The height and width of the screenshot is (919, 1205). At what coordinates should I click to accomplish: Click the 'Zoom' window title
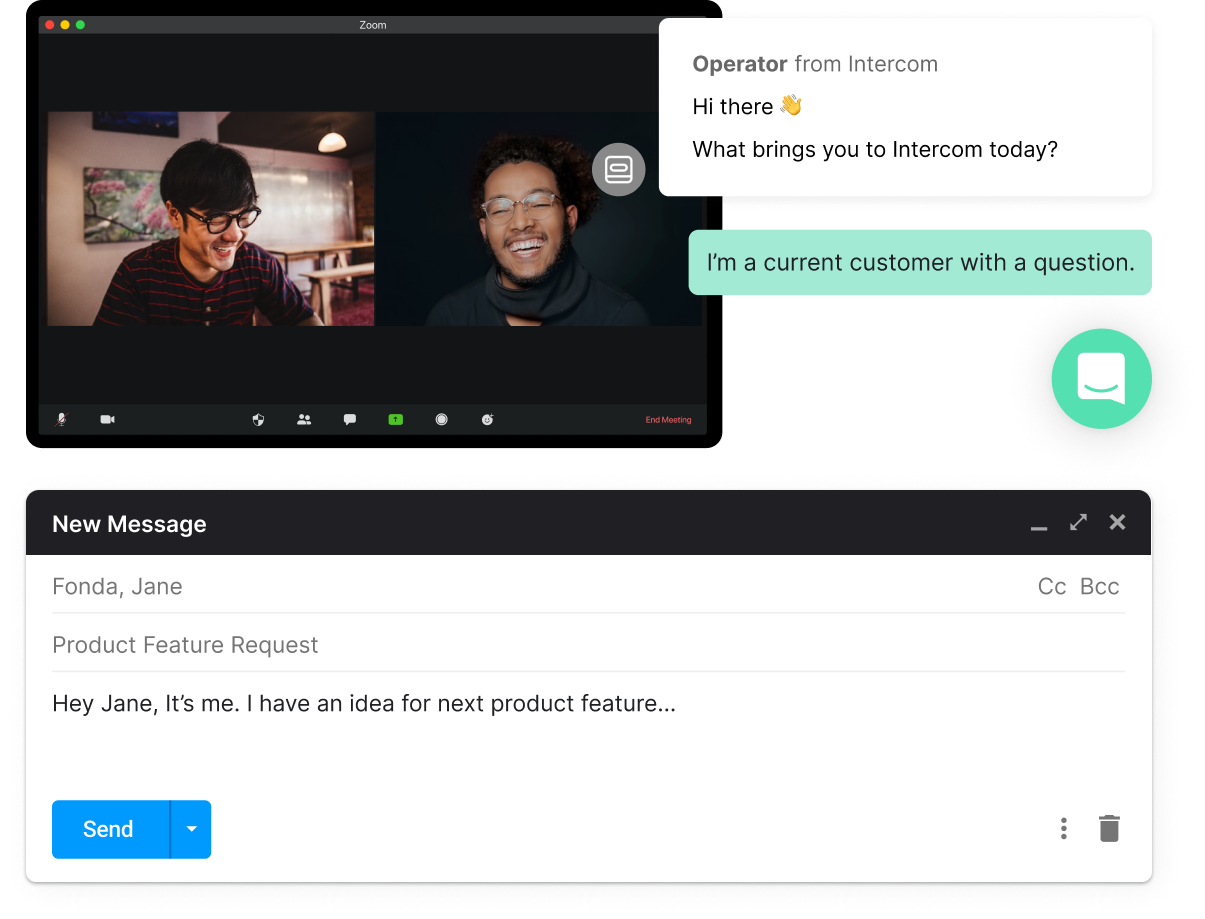click(x=373, y=25)
